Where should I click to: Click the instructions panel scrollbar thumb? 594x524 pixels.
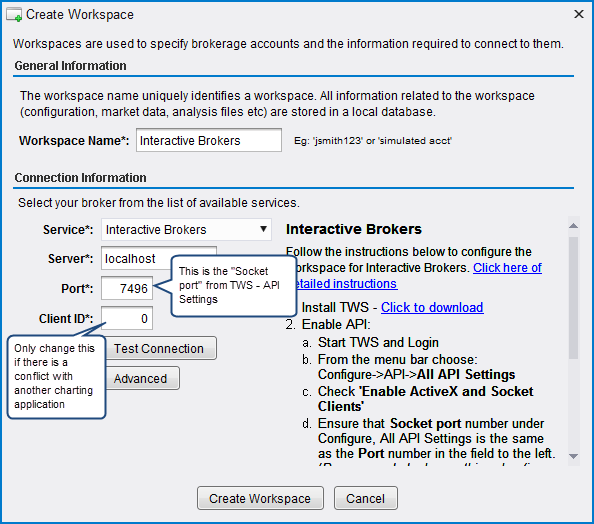[x=574, y=298]
